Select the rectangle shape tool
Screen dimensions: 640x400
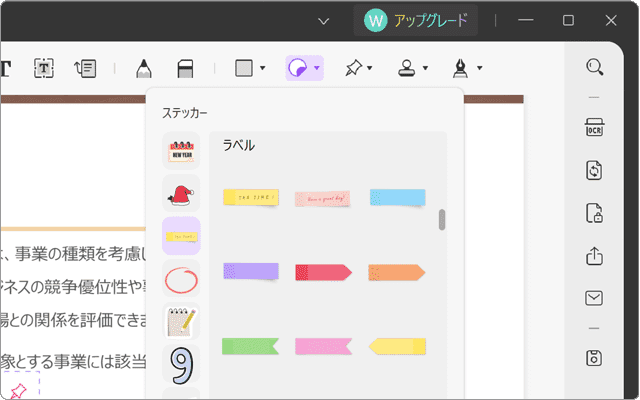coord(244,68)
